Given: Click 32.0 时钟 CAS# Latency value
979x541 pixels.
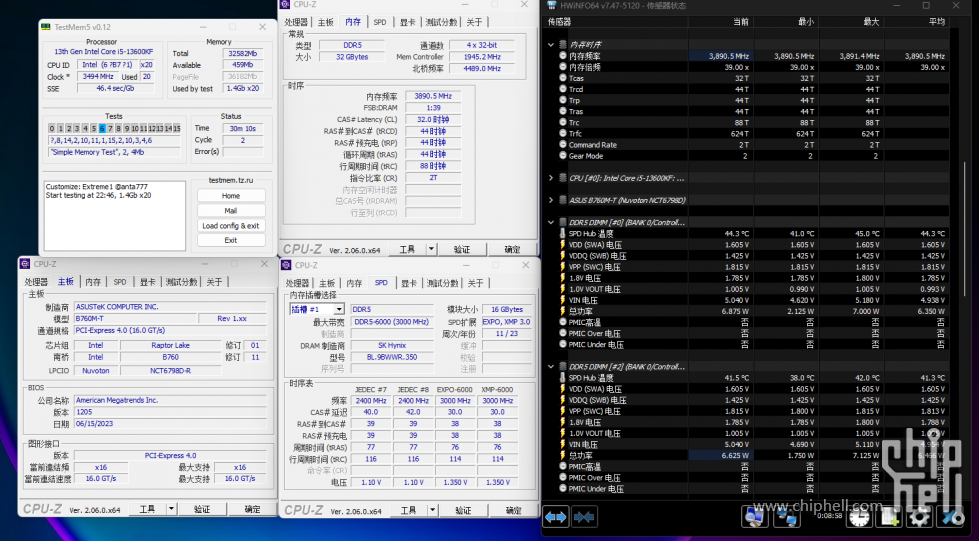Looking at the screenshot, I should pos(433,119).
